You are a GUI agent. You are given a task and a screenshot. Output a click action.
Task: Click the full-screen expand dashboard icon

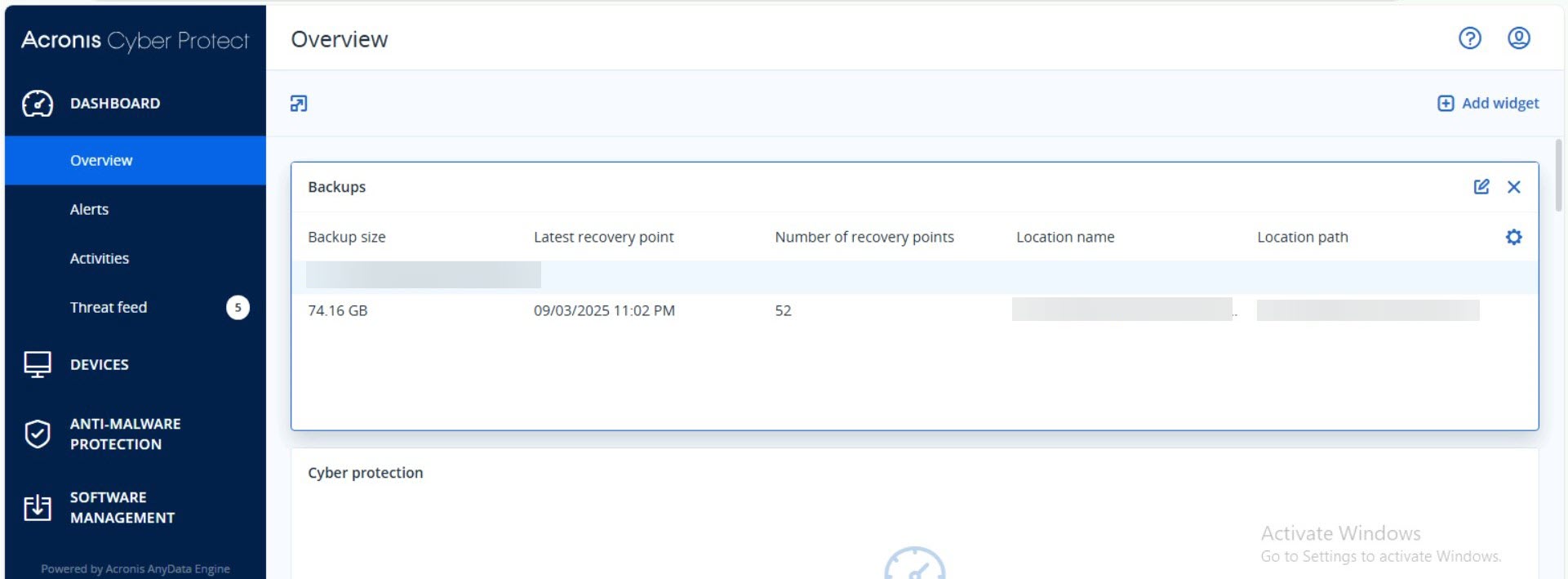[299, 104]
